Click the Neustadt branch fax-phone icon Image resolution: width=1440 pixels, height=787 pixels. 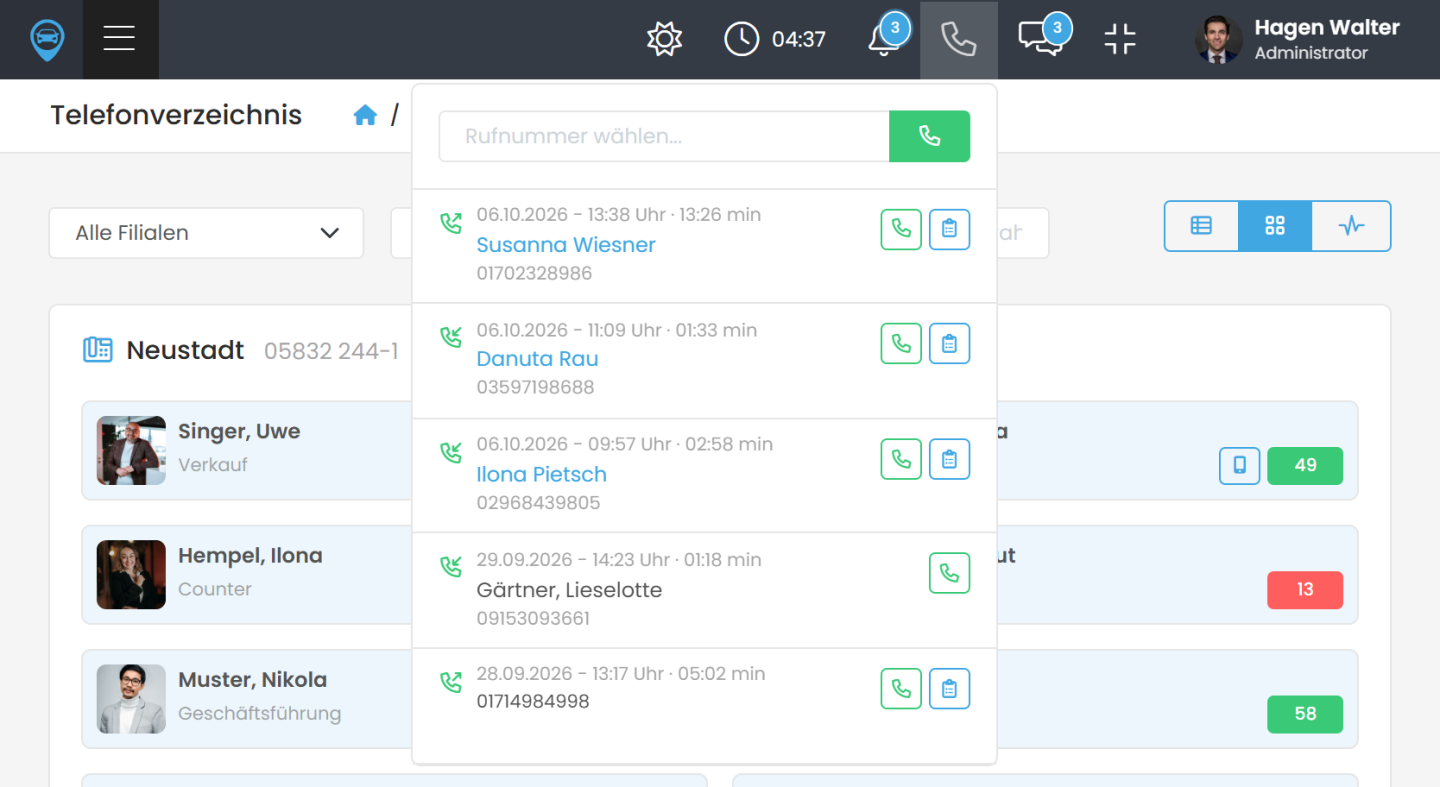point(98,350)
